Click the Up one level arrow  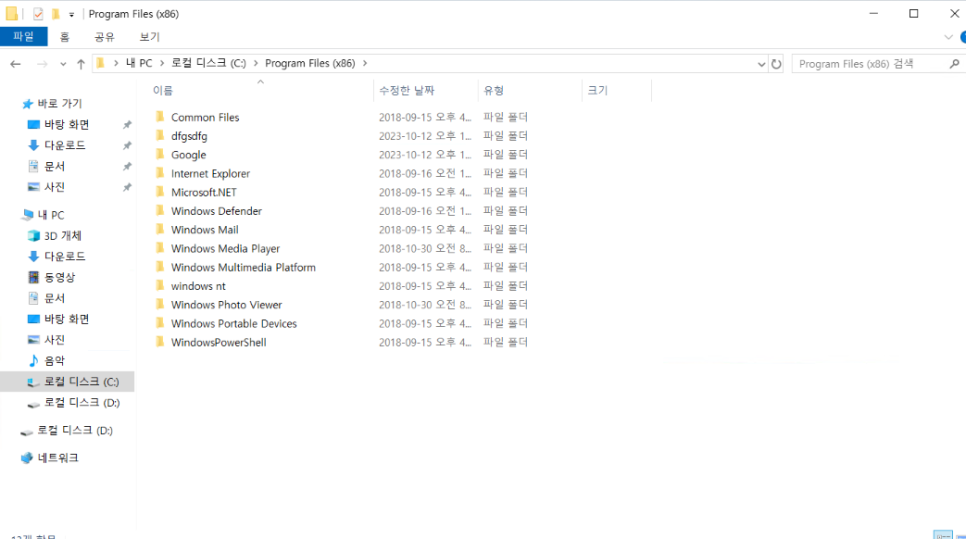(80, 63)
